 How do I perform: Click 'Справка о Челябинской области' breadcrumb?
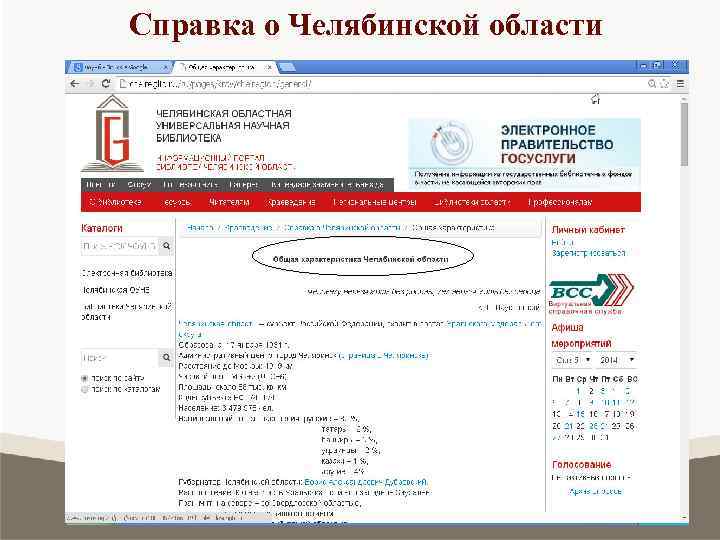(342, 228)
